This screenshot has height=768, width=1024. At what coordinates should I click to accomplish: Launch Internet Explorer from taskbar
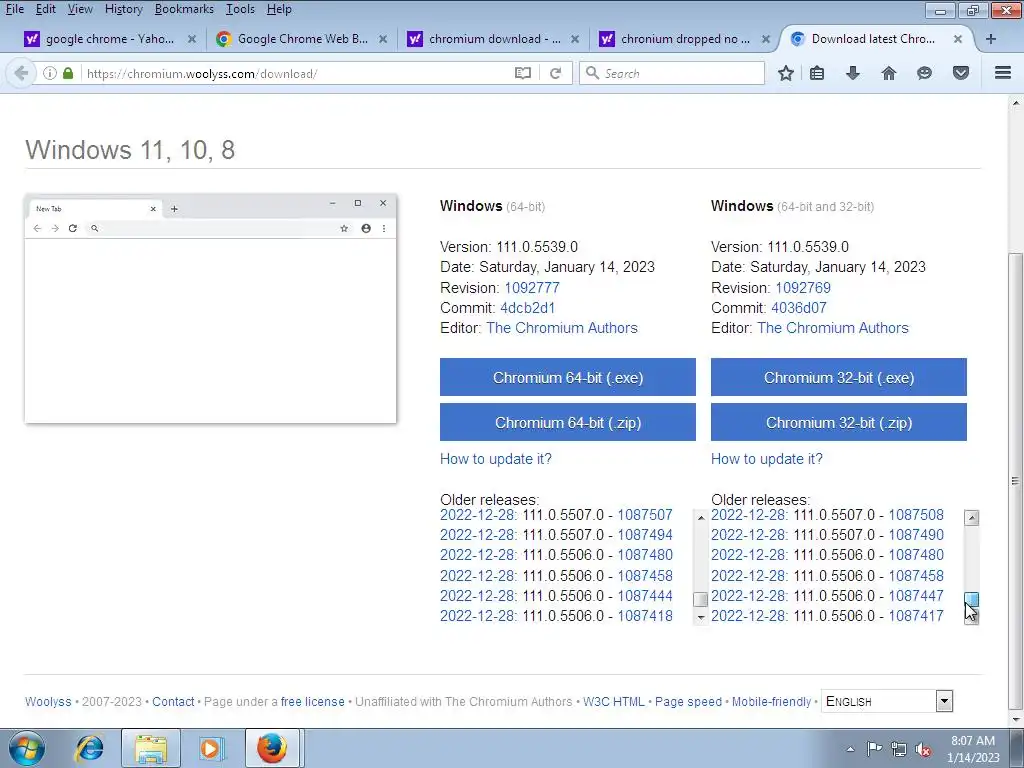coord(89,748)
